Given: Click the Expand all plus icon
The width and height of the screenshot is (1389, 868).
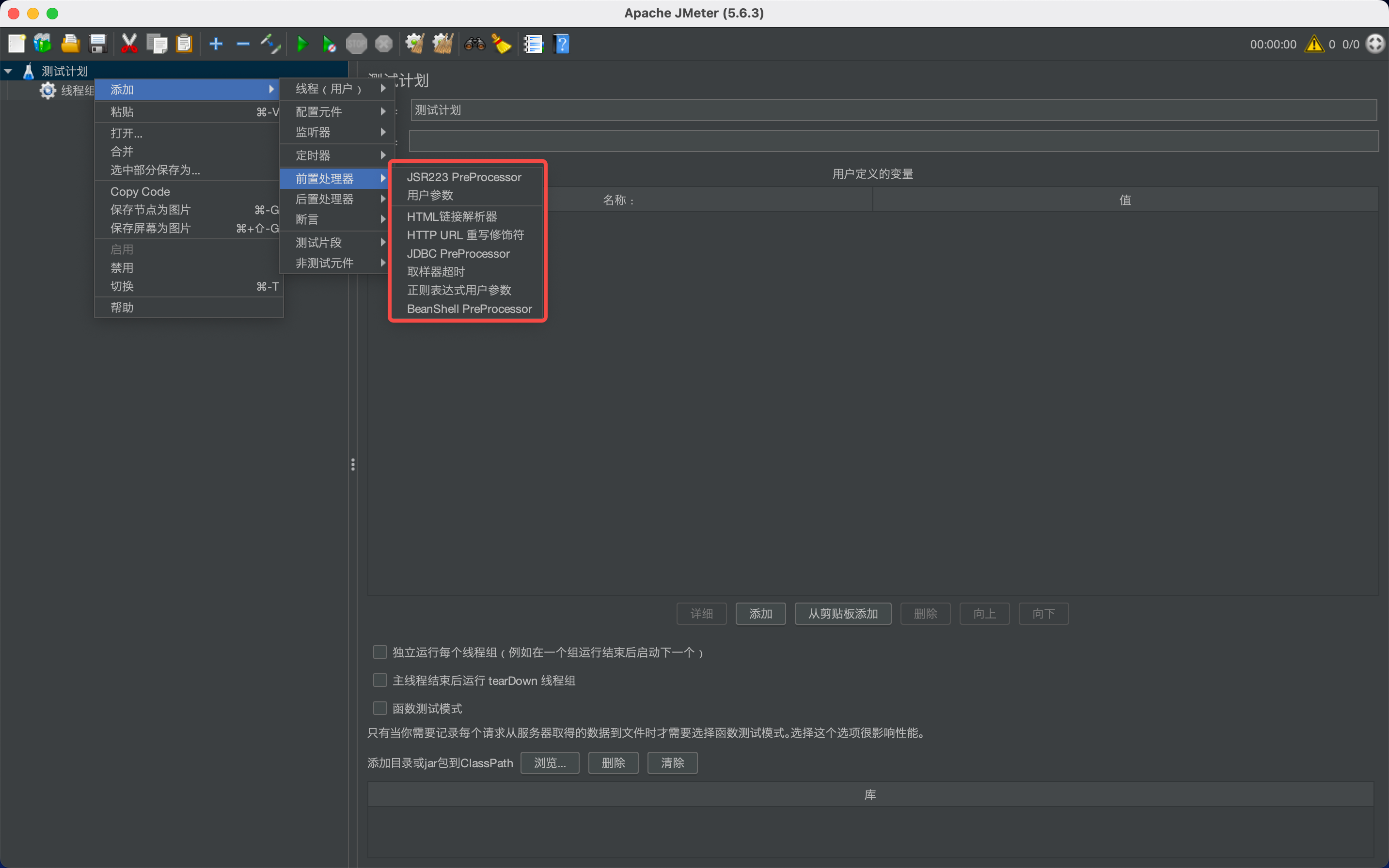Looking at the screenshot, I should point(216,44).
